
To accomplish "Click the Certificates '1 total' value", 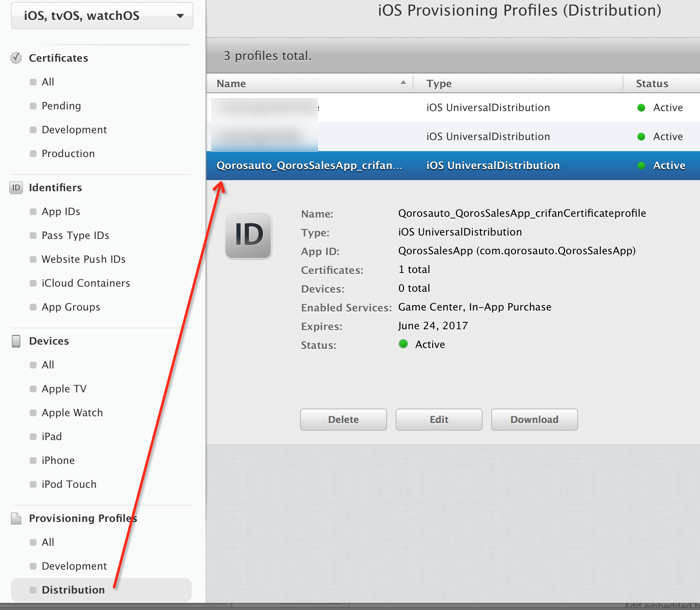I will click(414, 270).
